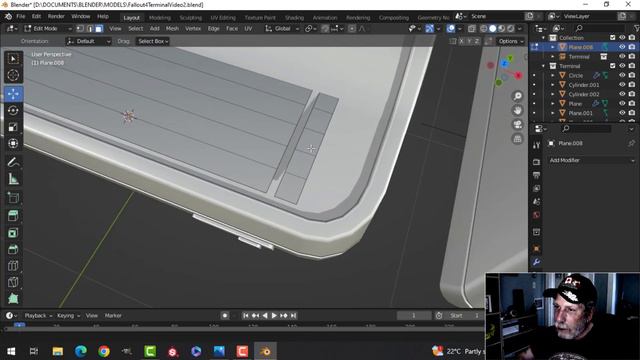Open the Modifier properties wrench tab
The width and height of the screenshot is (640, 360).
click(x=536, y=262)
